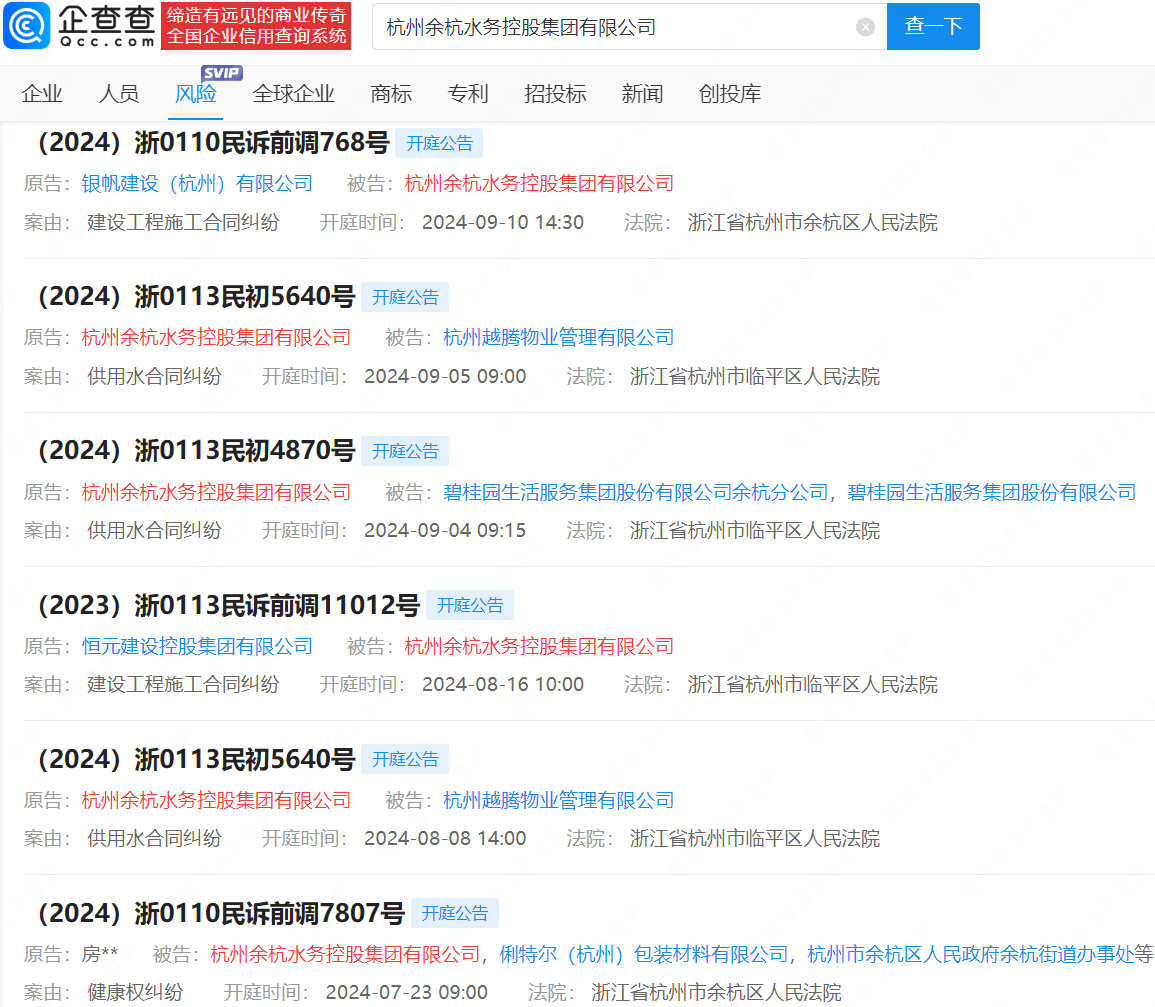Click the red promotional banner next to the logo
The image size is (1155, 1007).
click(256, 26)
